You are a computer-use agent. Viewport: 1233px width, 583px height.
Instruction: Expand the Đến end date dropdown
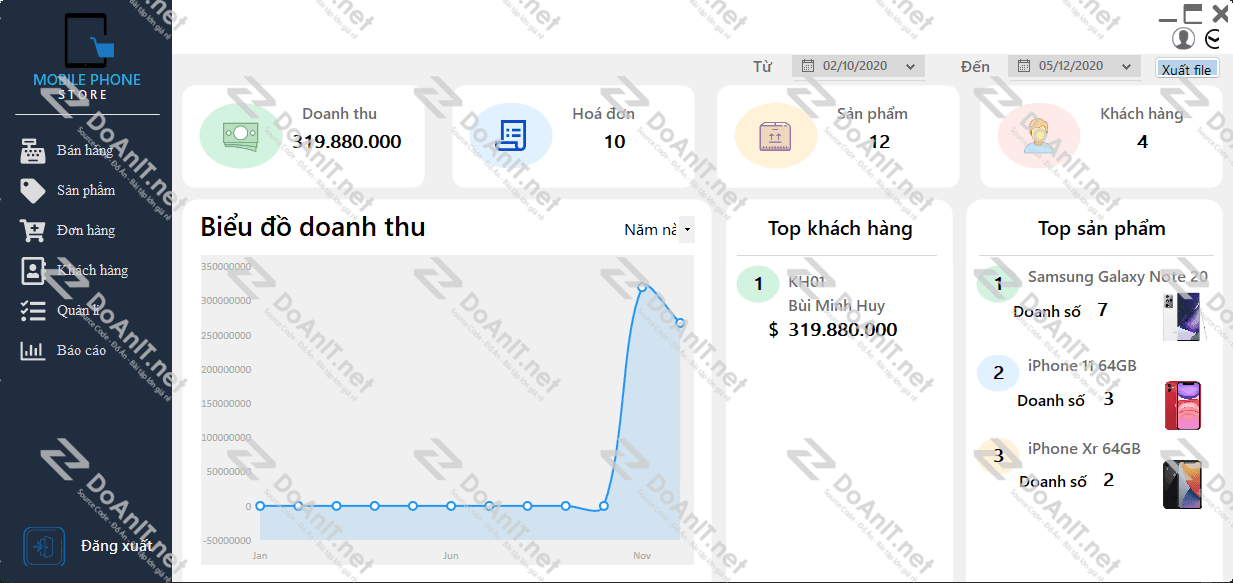click(1127, 67)
